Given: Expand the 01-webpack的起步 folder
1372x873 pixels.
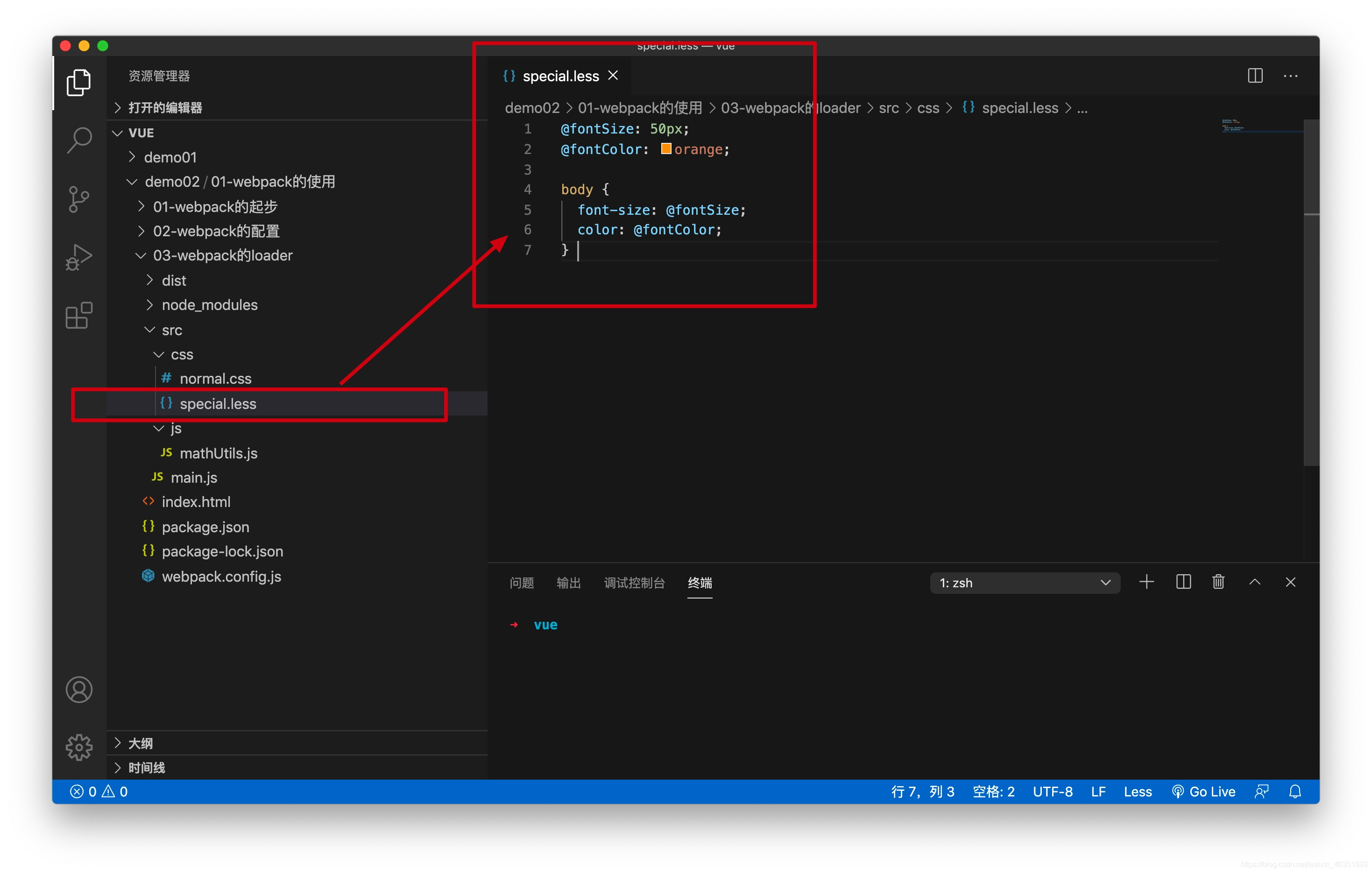Looking at the screenshot, I should 296,207.
